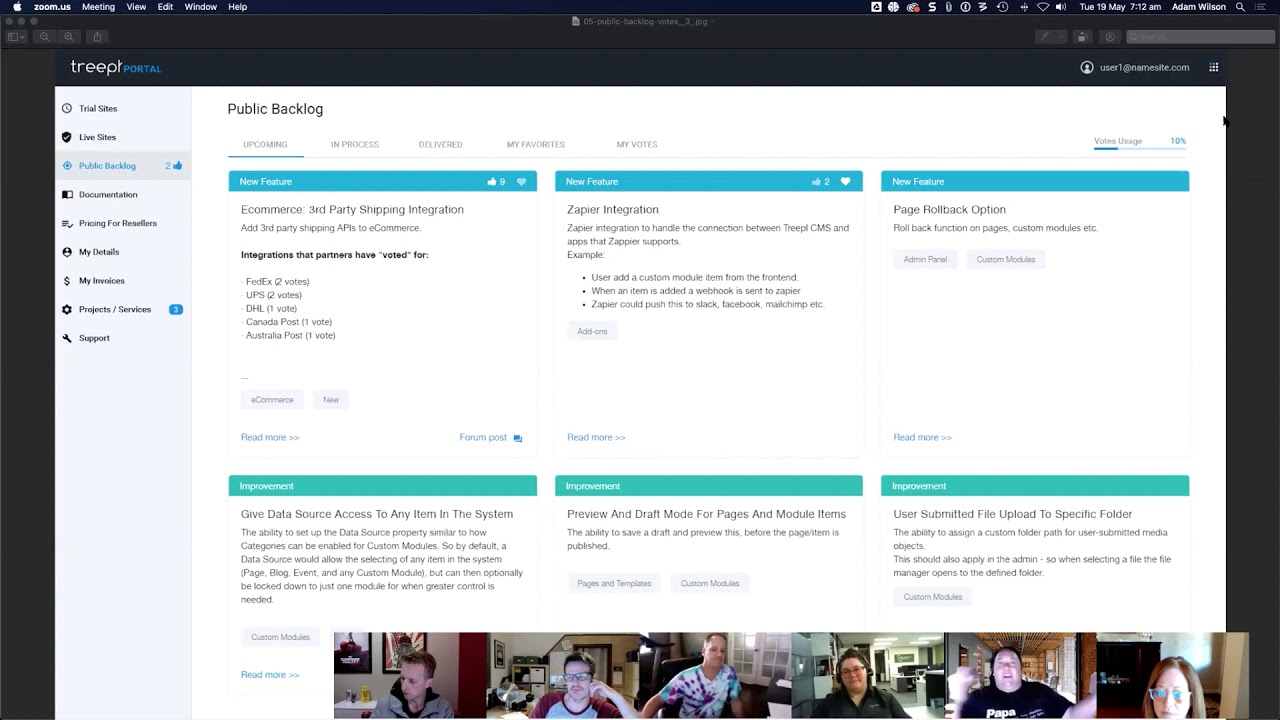Switch to the Delivered tab
Viewport: 1280px width, 720px height.
click(x=440, y=144)
